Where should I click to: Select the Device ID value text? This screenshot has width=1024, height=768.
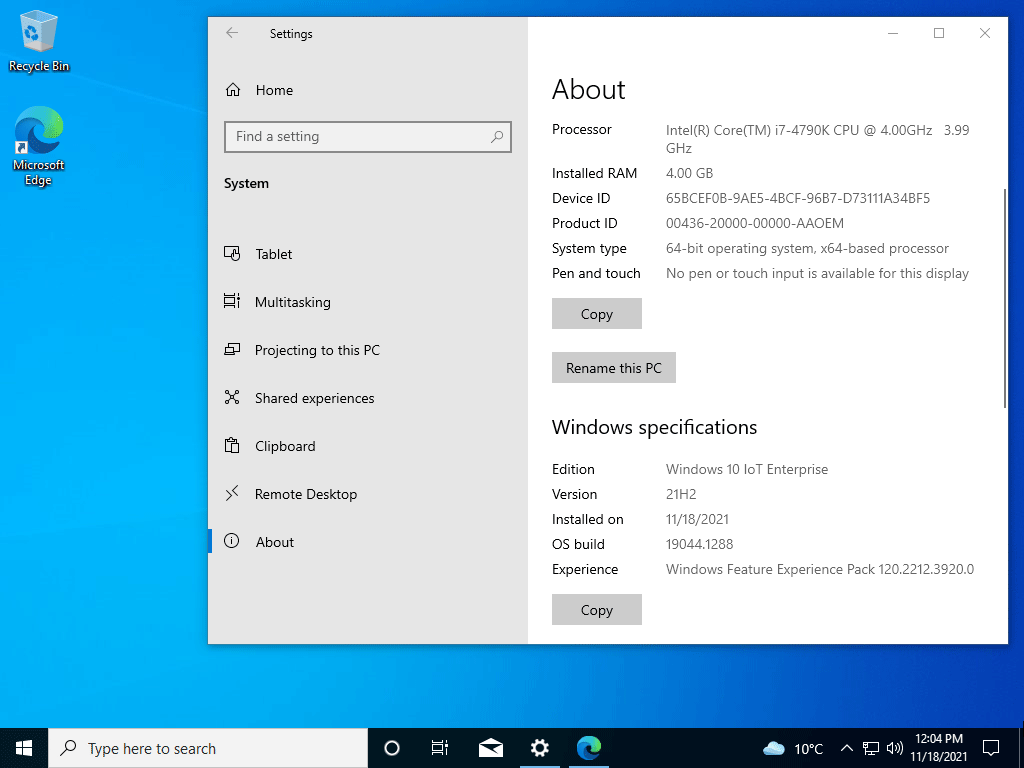pos(797,198)
